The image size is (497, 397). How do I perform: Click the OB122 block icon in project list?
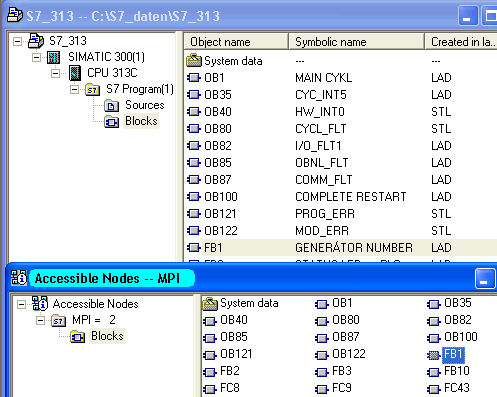click(194, 231)
